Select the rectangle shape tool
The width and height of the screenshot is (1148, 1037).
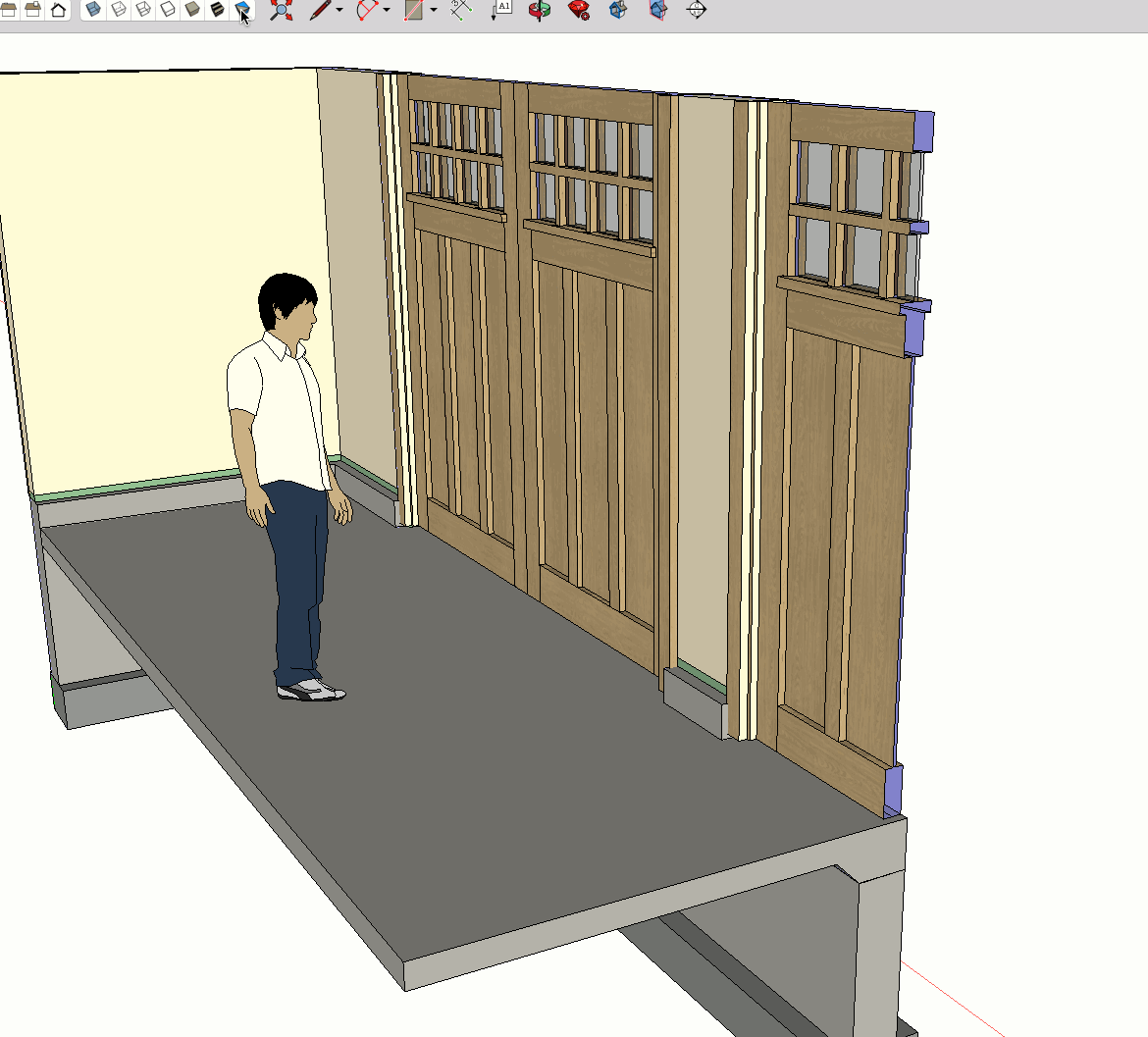[x=413, y=11]
